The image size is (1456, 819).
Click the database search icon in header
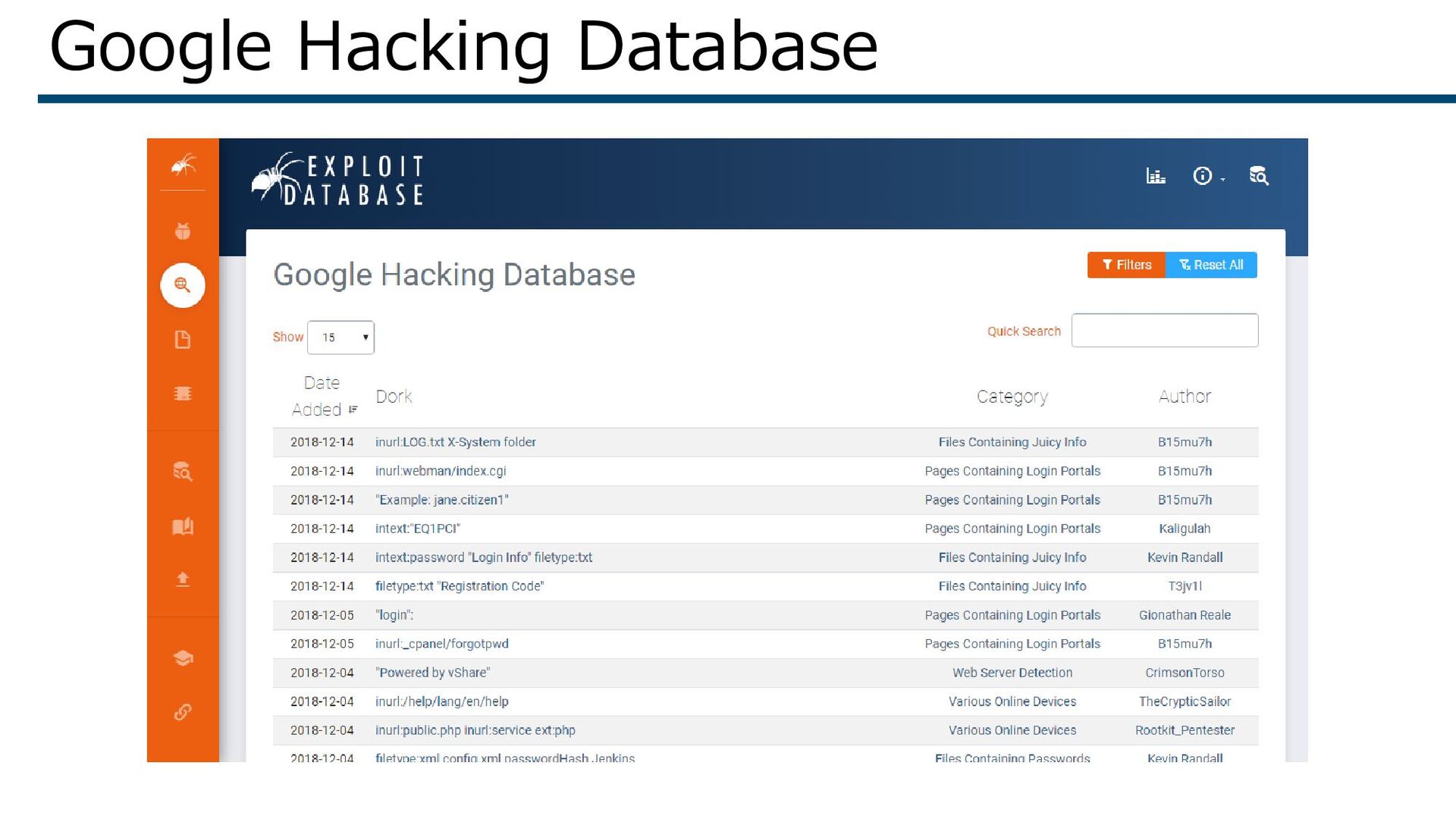(x=1259, y=176)
